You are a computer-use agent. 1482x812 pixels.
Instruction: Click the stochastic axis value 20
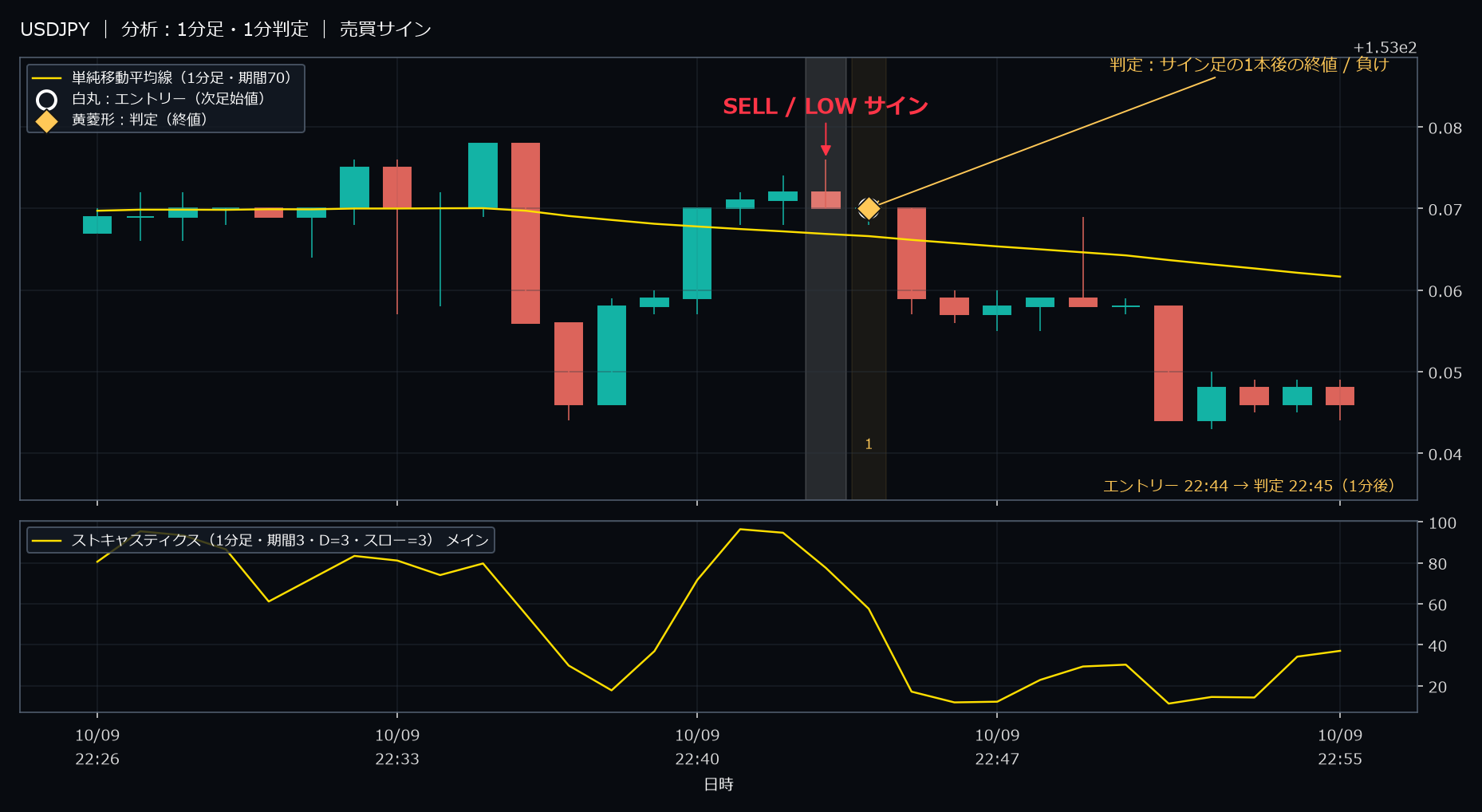point(1437,687)
